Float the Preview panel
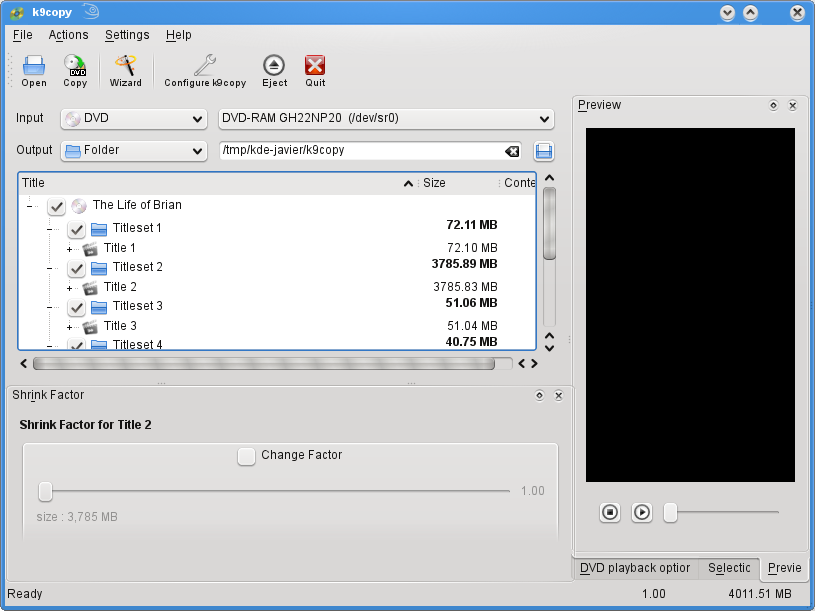Viewport: 815px width, 611px height. click(x=773, y=105)
